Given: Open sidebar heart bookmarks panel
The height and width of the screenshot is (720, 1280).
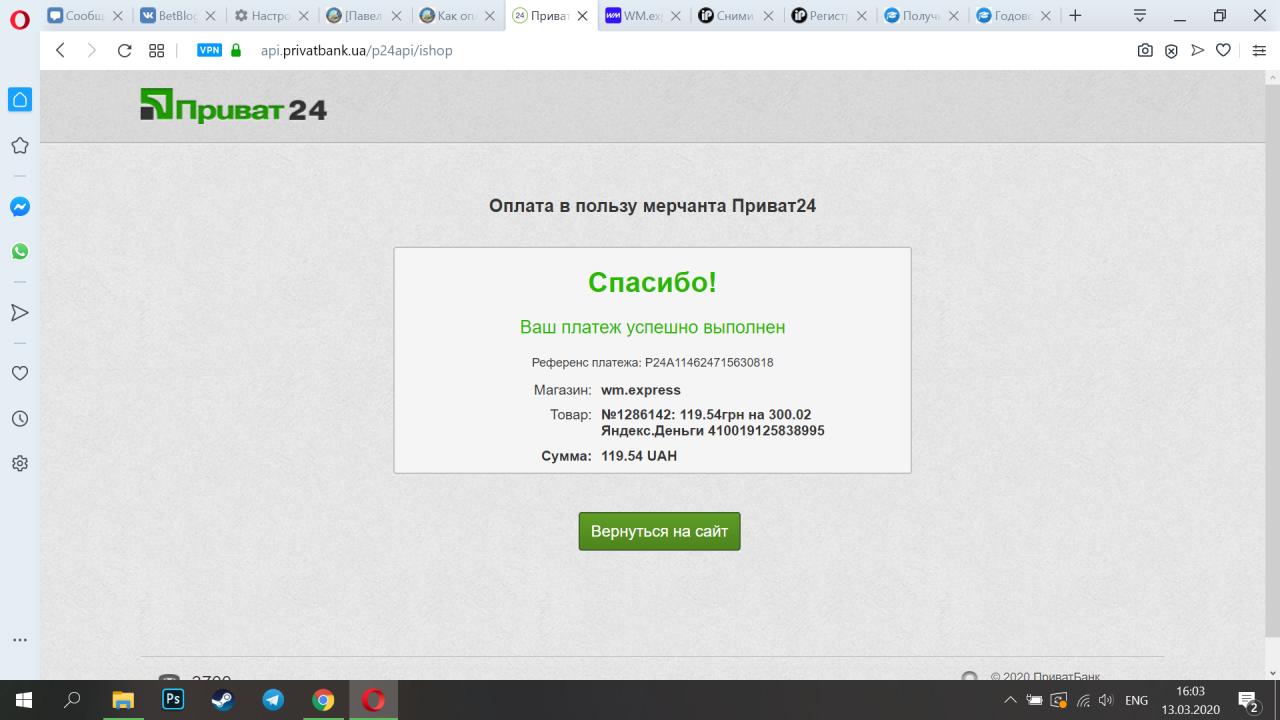Looking at the screenshot, I should [x=19, y=373].
